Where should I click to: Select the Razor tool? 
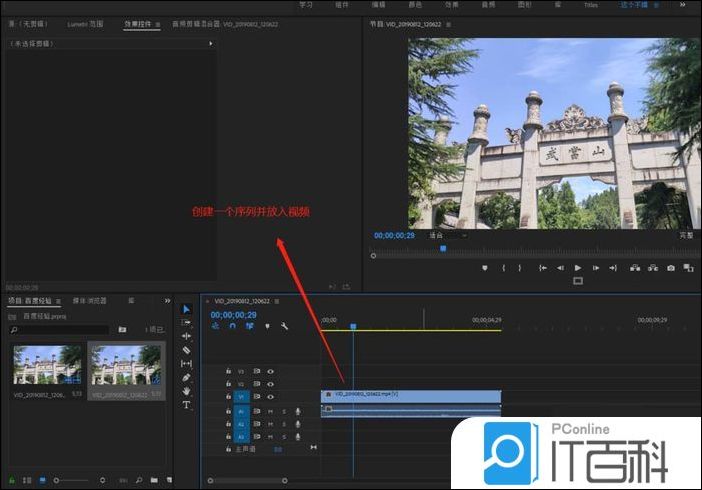(x=186, y=350)
